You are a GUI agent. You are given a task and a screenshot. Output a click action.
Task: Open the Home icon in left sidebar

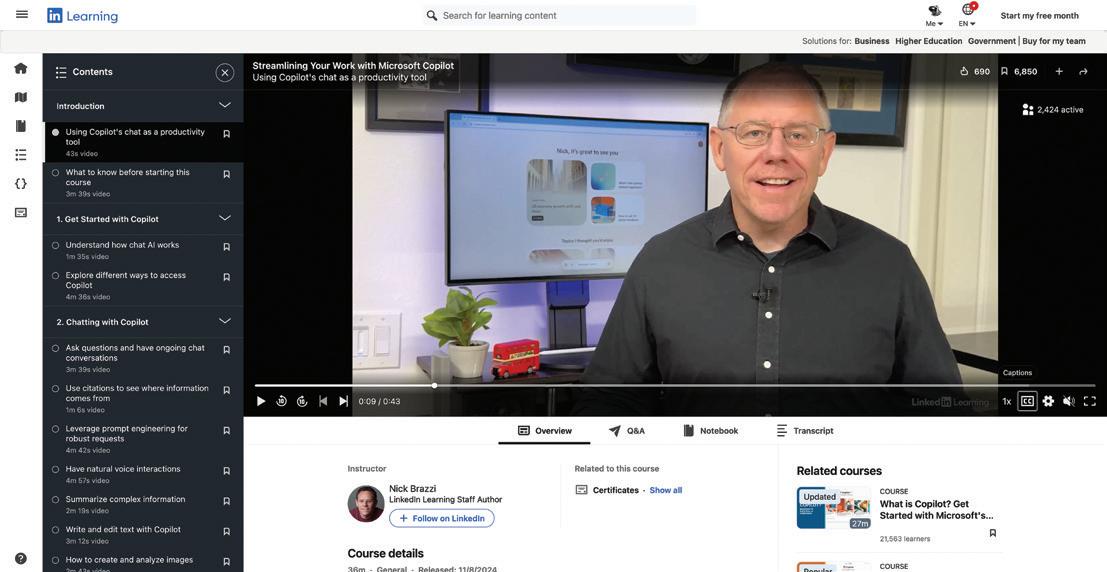click(20, 68)
